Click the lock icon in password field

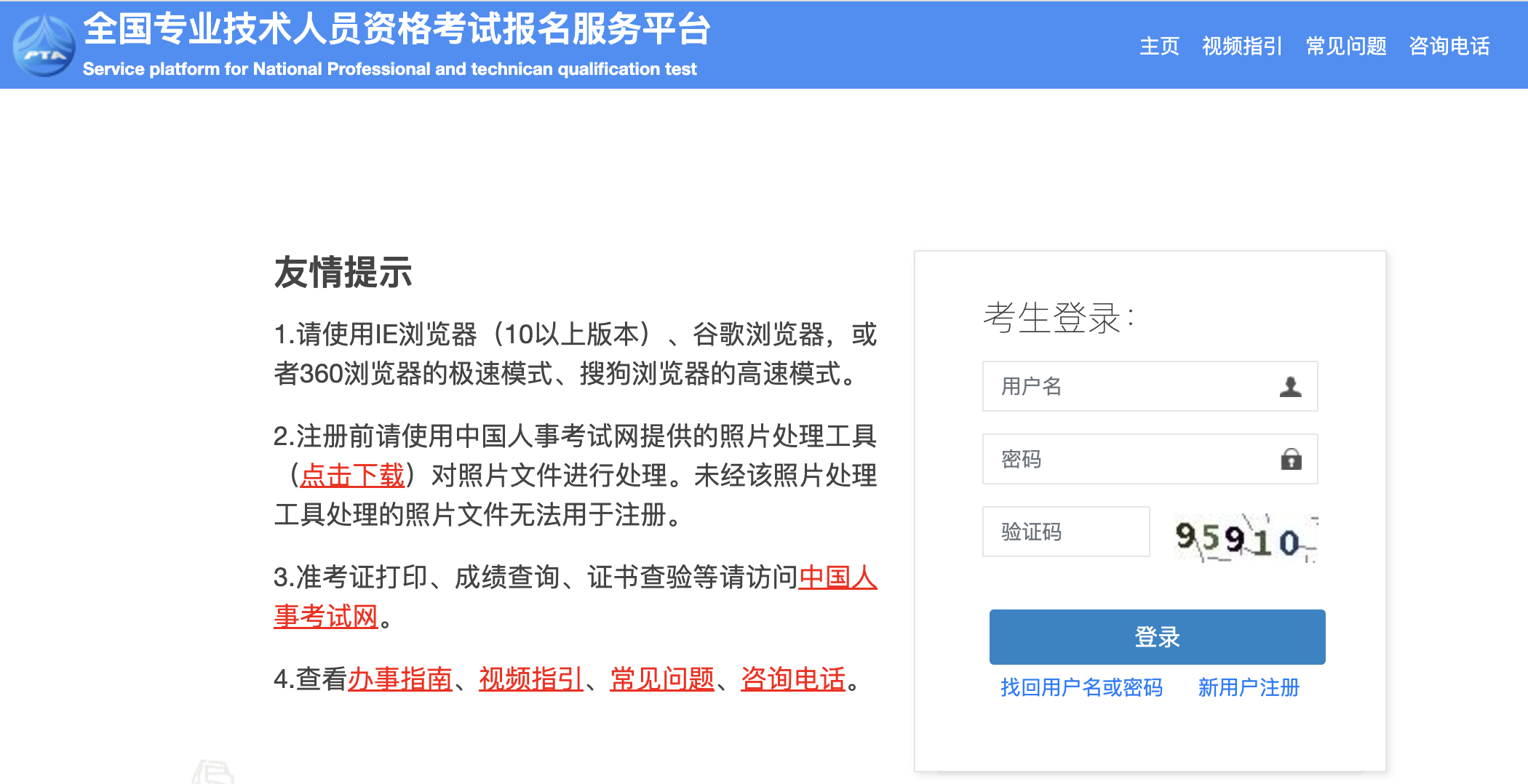coord(1291,459)
